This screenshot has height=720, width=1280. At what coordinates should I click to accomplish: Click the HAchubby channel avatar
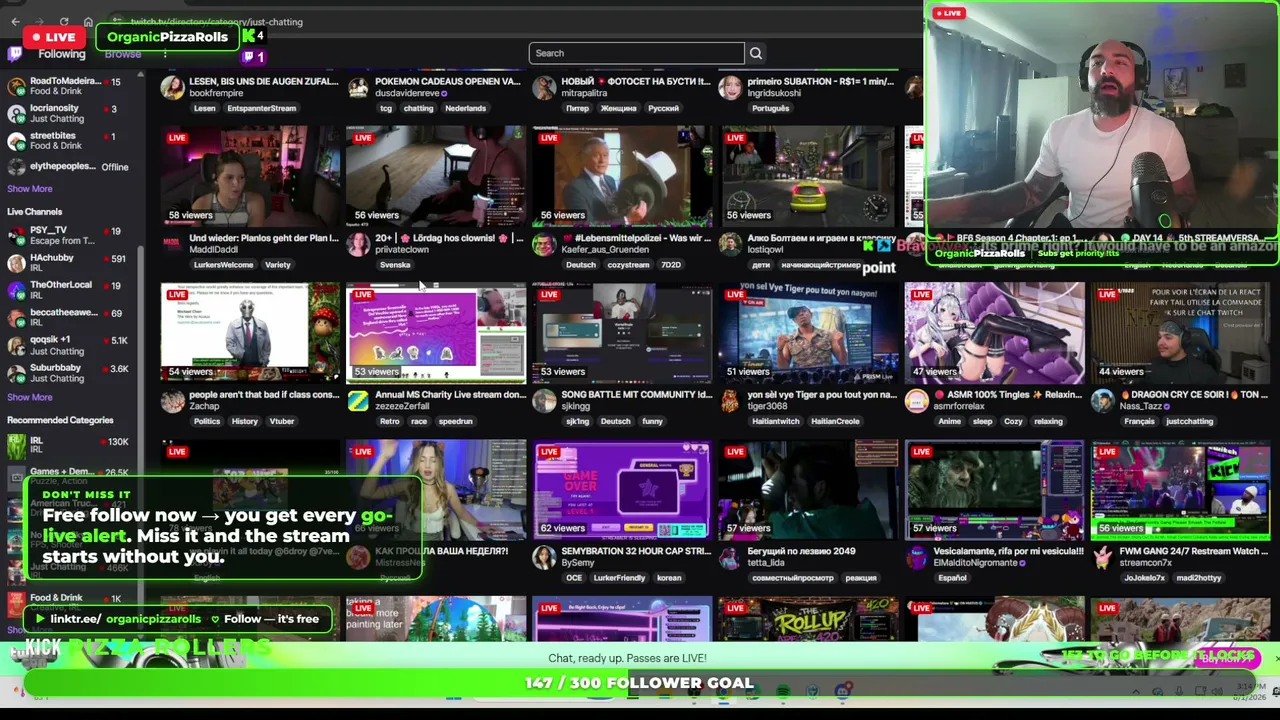(x=16, y=263)
